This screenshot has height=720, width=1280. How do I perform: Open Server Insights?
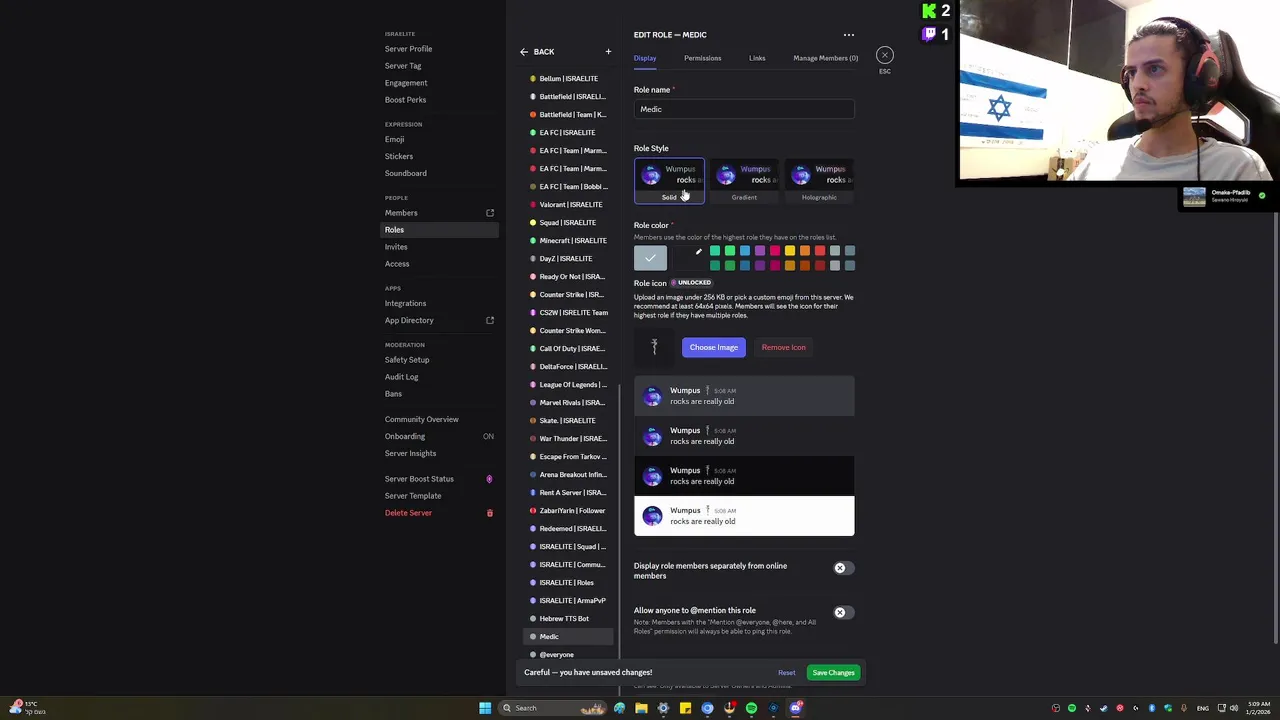point(410,453)
